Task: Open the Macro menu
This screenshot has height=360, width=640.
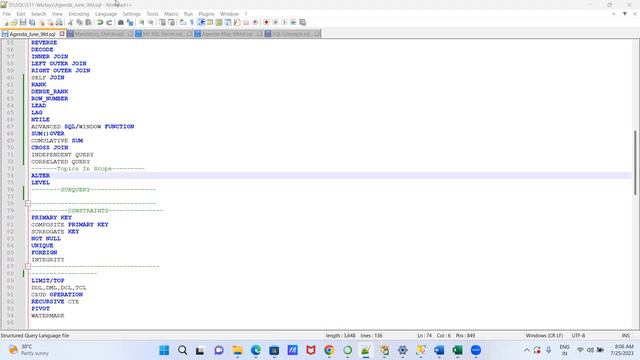Action: [171, 14]
